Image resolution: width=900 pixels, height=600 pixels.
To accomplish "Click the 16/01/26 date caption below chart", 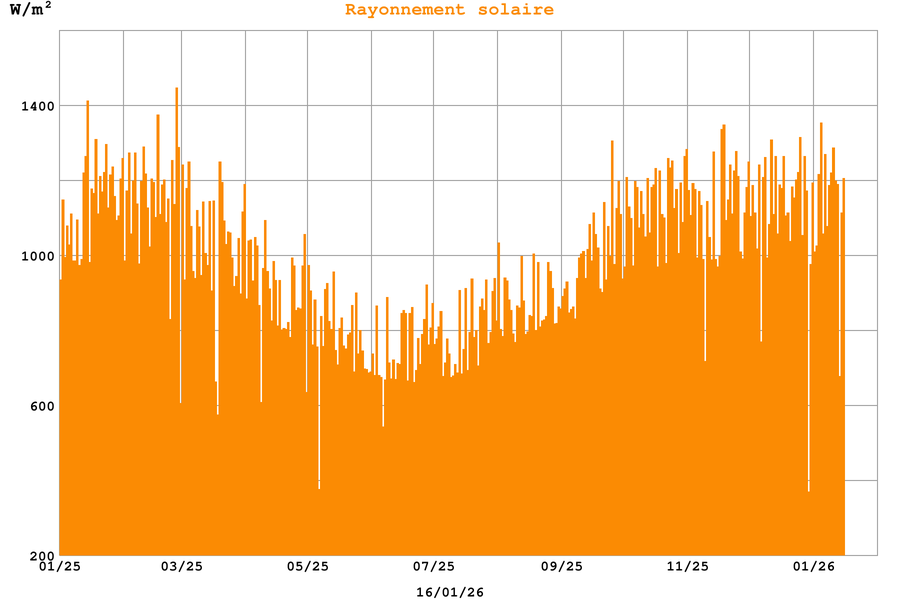I will (449, 592).
